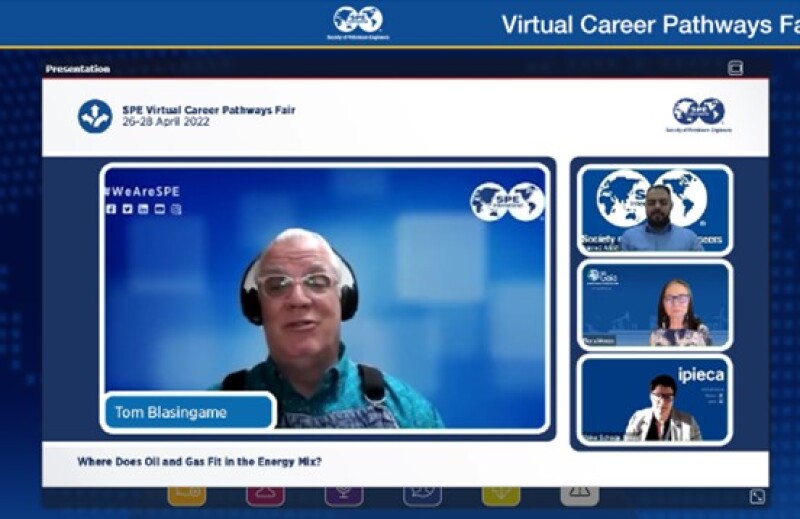The height and width of the screenshot is (519, 800).
Task: Click the SPE logo in the top header
Action: pos(358,21)
